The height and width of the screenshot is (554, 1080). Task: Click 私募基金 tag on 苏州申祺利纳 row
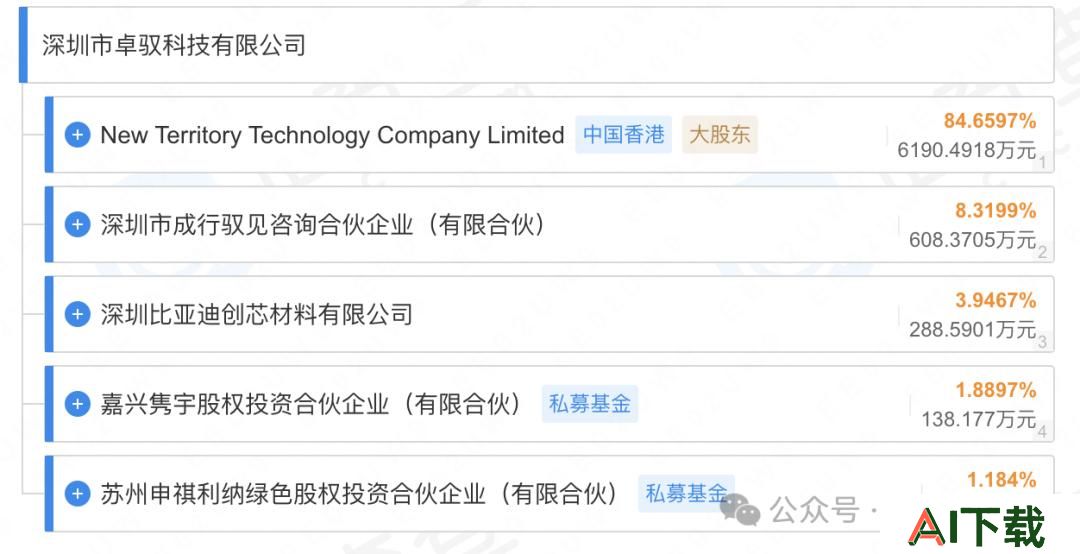pyautogui.click(x=686, y=493)
